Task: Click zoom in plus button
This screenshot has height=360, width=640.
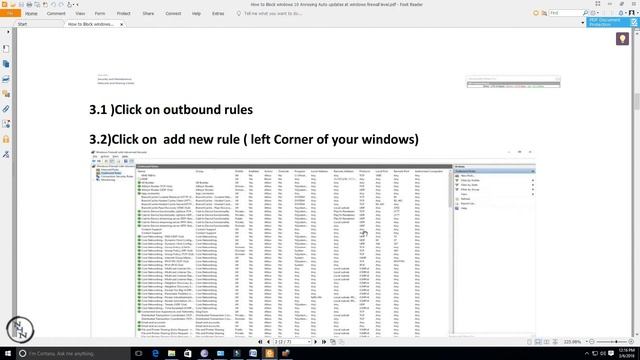Action: (x=631, y=342)
